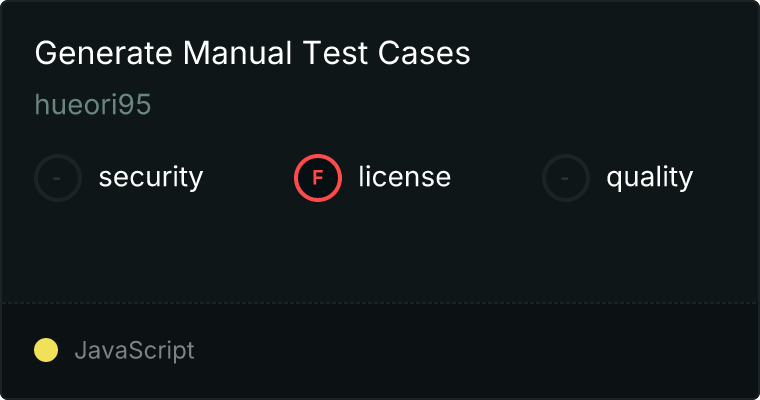Click the security score badge circle
The height and width of the screenshot is (400, 760).
[58, 178]
